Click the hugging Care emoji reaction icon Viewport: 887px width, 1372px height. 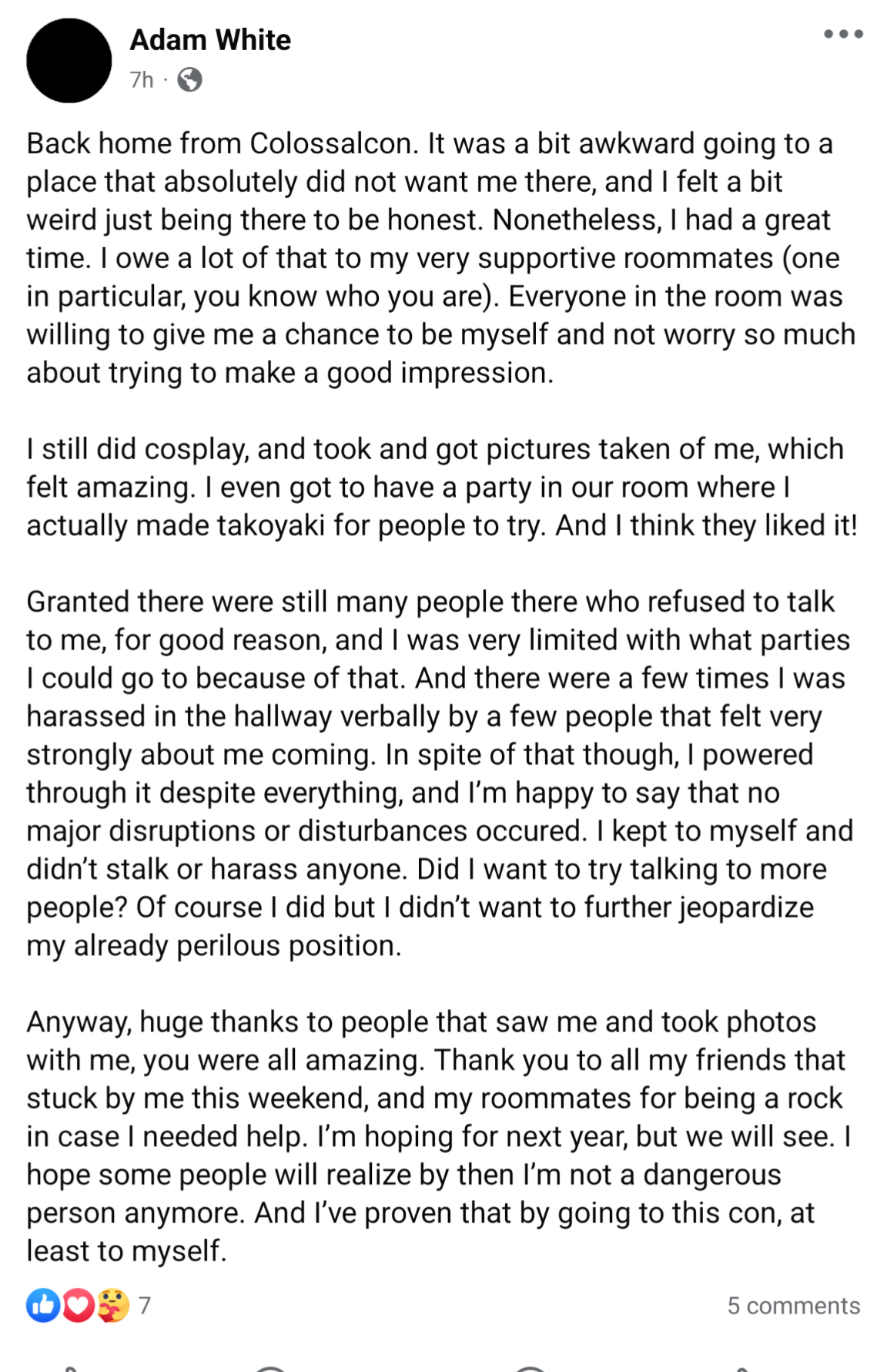[113, 1305]
